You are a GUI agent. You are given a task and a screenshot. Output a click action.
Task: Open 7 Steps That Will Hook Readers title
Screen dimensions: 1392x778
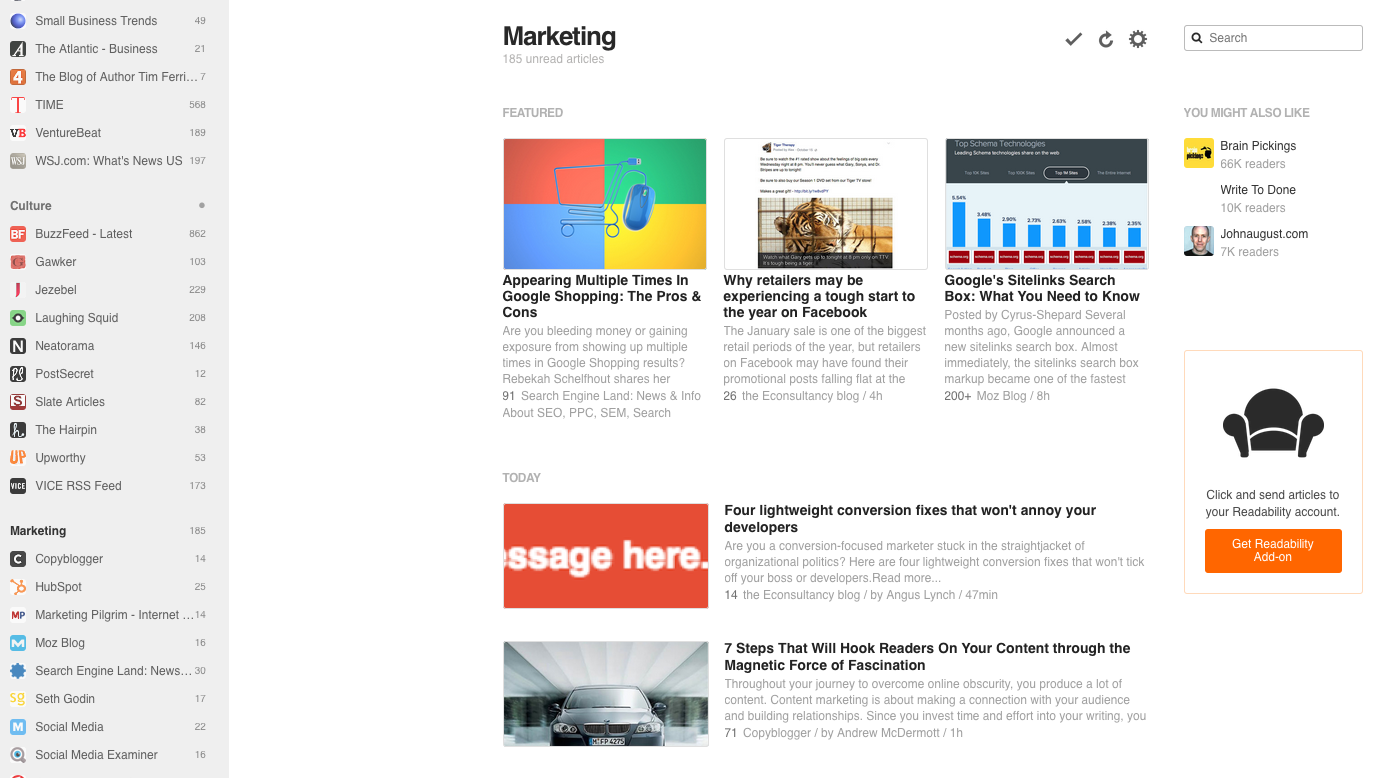click(927, 657)
